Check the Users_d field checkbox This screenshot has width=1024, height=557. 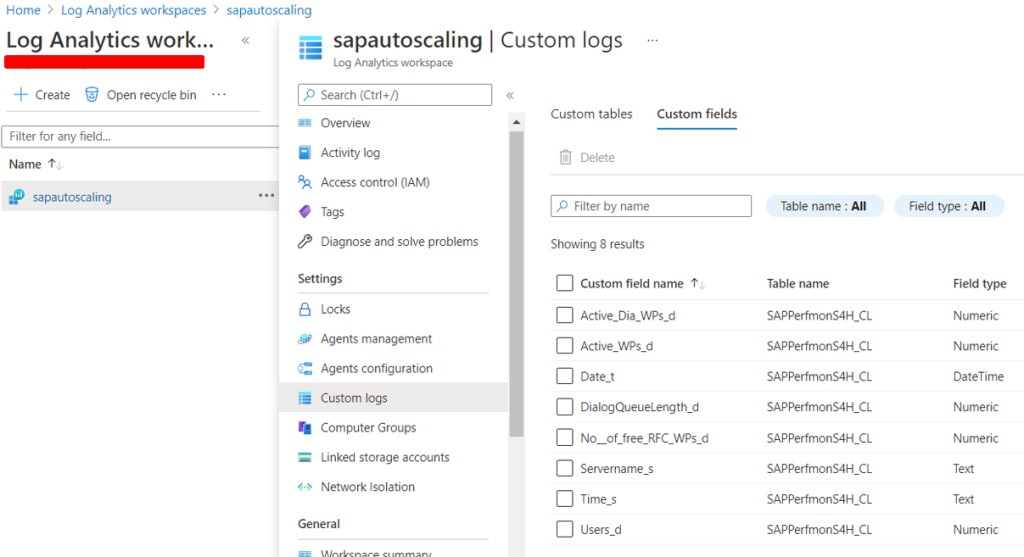coord(565,529)
